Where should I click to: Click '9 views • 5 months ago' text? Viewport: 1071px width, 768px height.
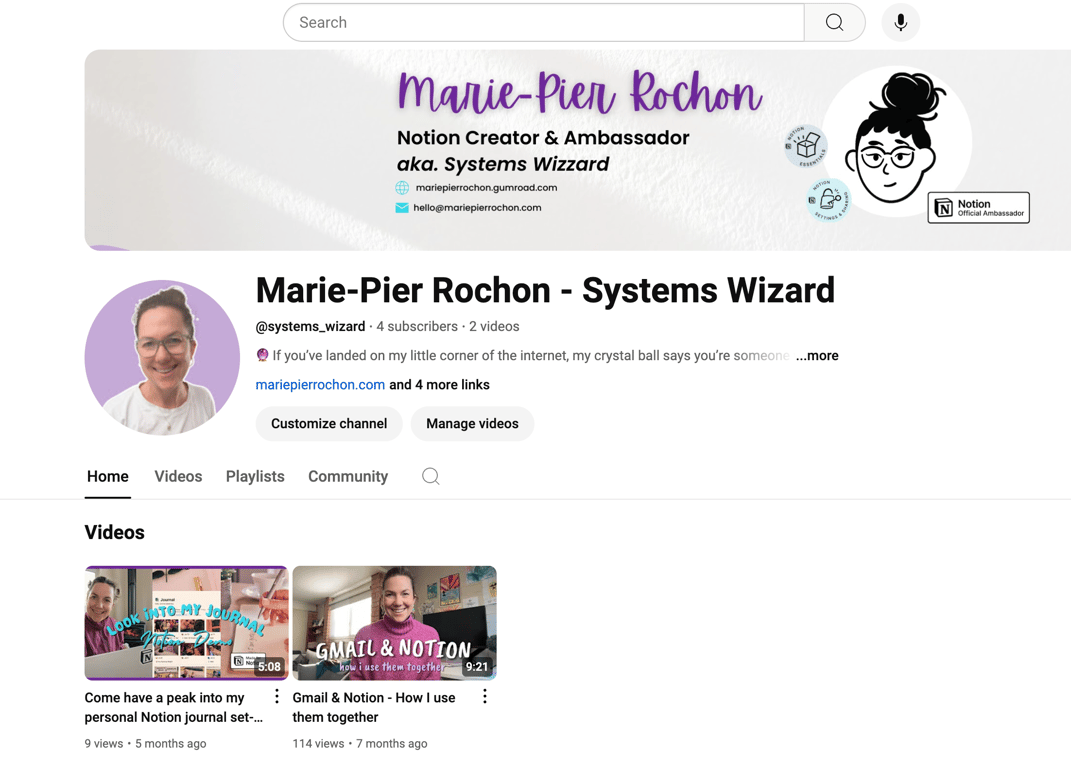tap(145, 743)
